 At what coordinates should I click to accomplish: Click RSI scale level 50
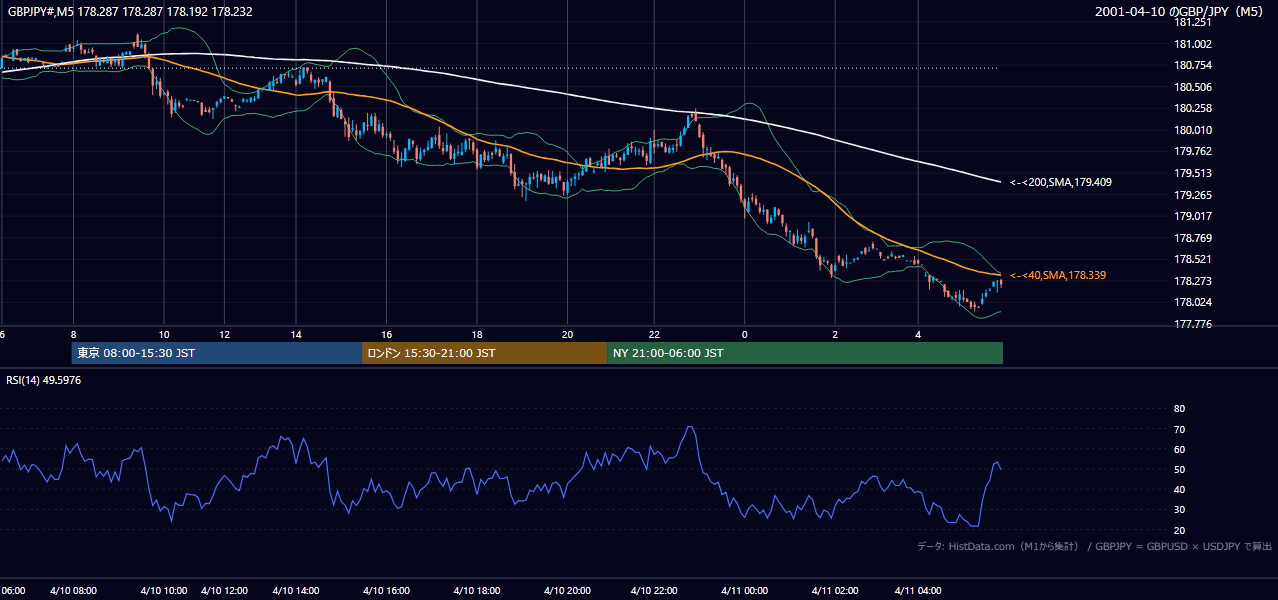(1179, 469)
